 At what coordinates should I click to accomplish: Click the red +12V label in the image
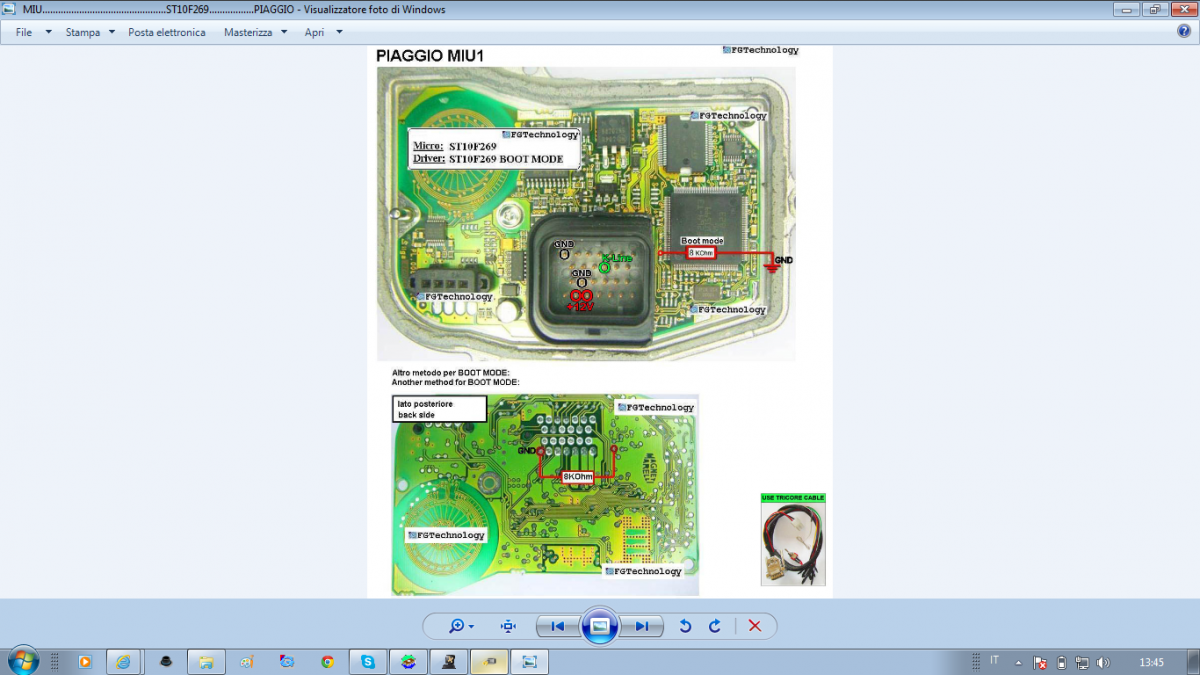tap(581, 307)
